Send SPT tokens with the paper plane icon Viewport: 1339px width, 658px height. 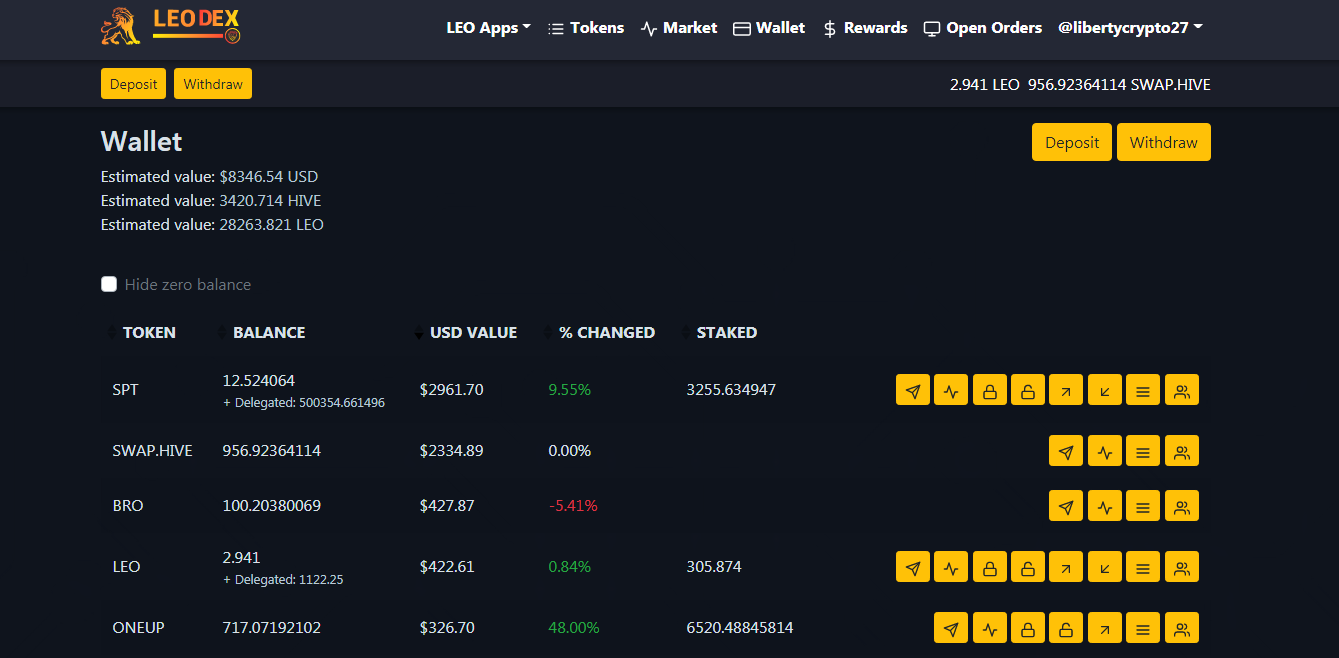pos(913,390)
